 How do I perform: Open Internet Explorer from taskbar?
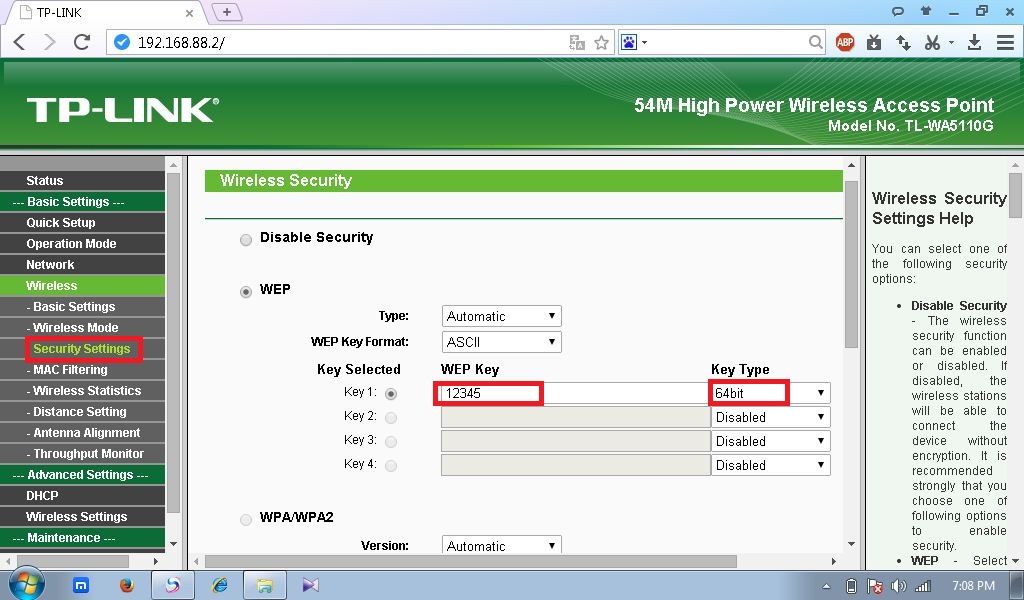coord(219,585)
